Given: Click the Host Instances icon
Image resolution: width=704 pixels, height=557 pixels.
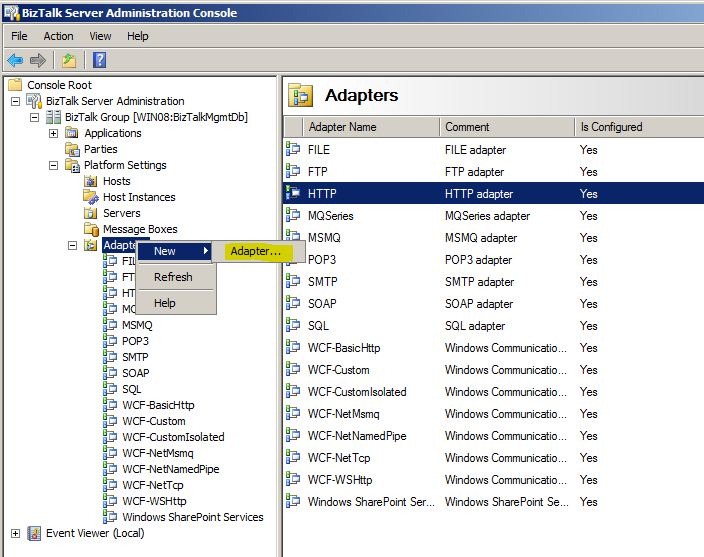Looking at the screenshot, I should (91, 197).
